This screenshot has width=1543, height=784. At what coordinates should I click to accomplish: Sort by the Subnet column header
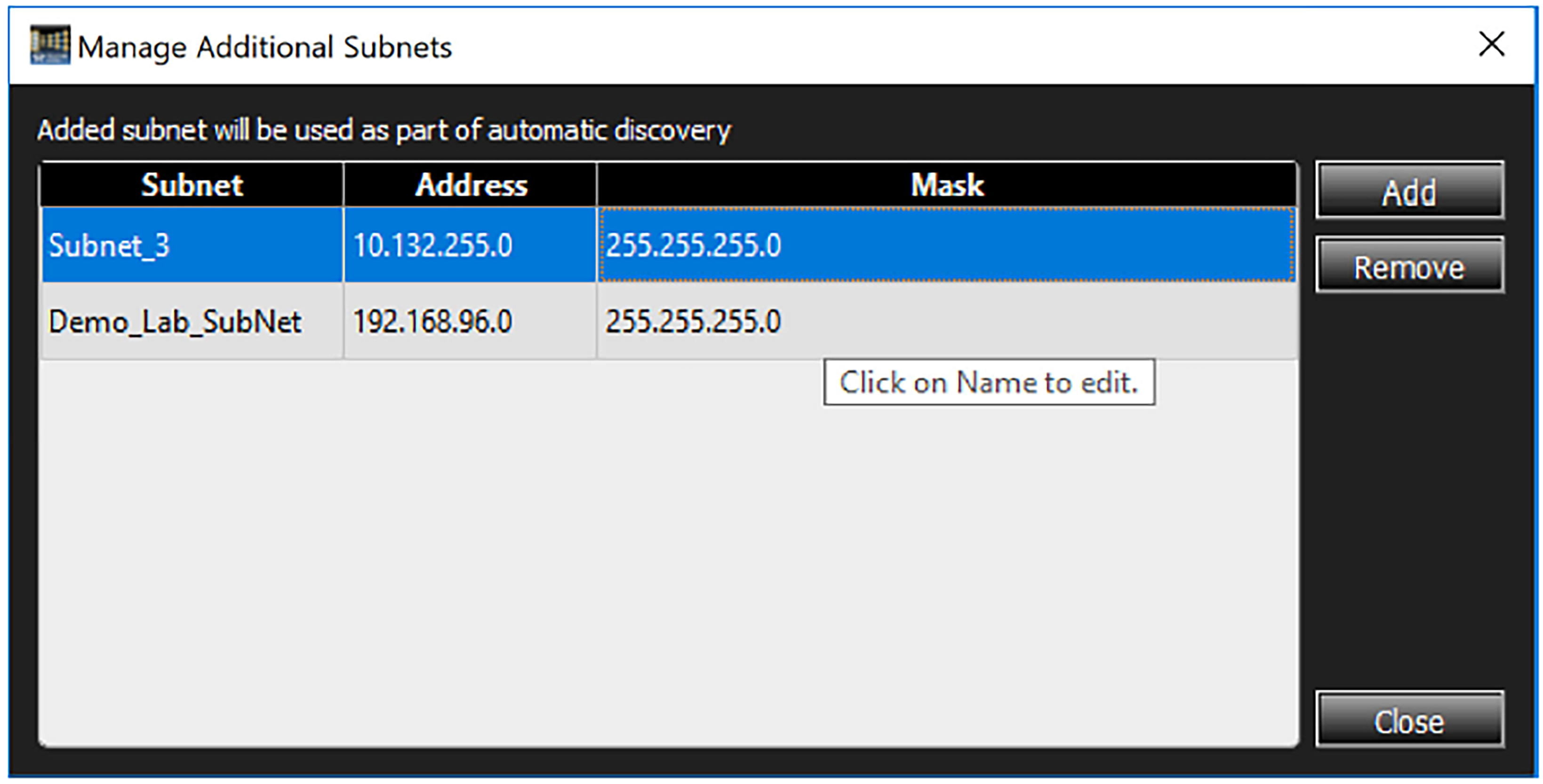[x=192, y=184]
